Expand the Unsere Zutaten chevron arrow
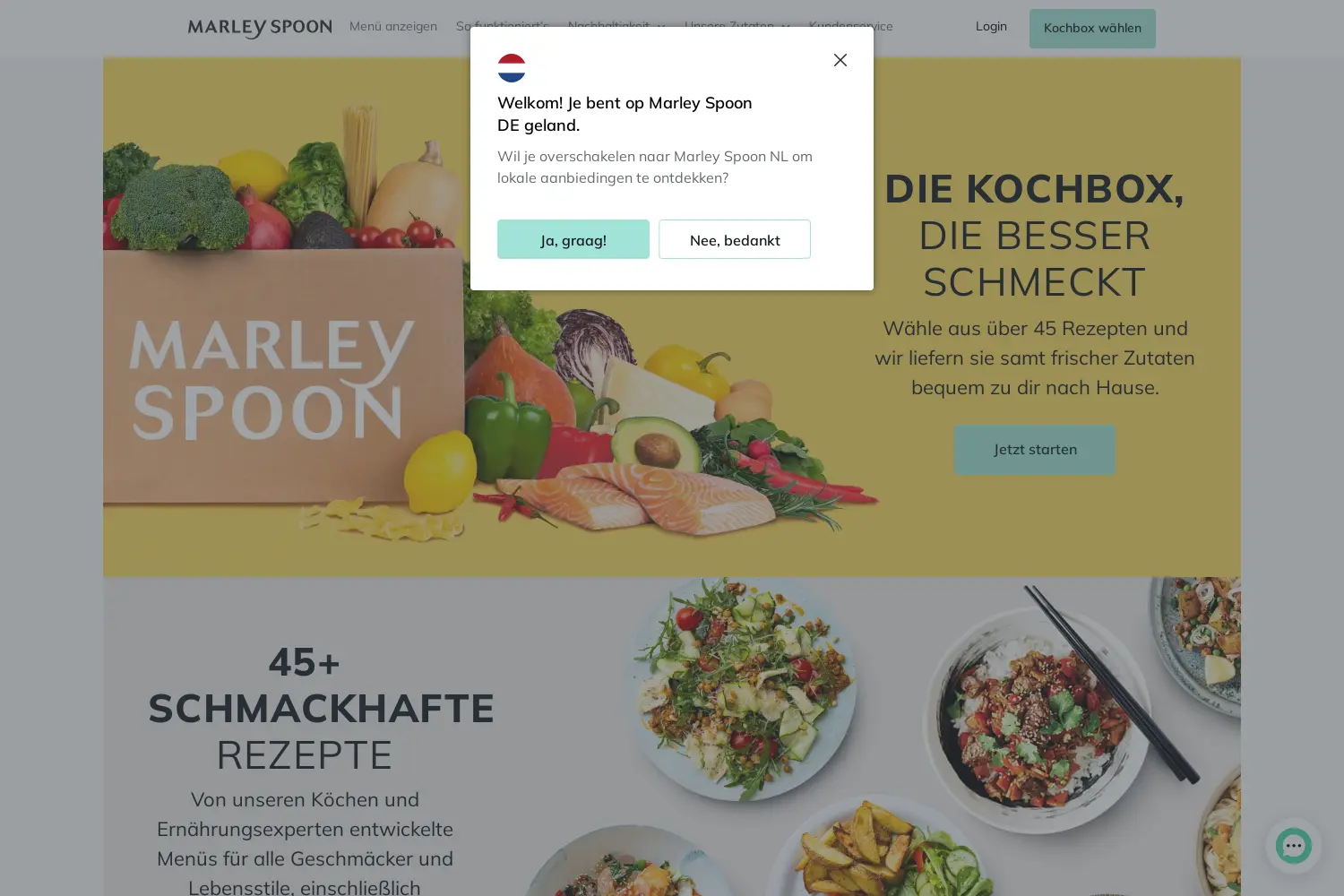The image size is (1344, 896). [786, 27]
